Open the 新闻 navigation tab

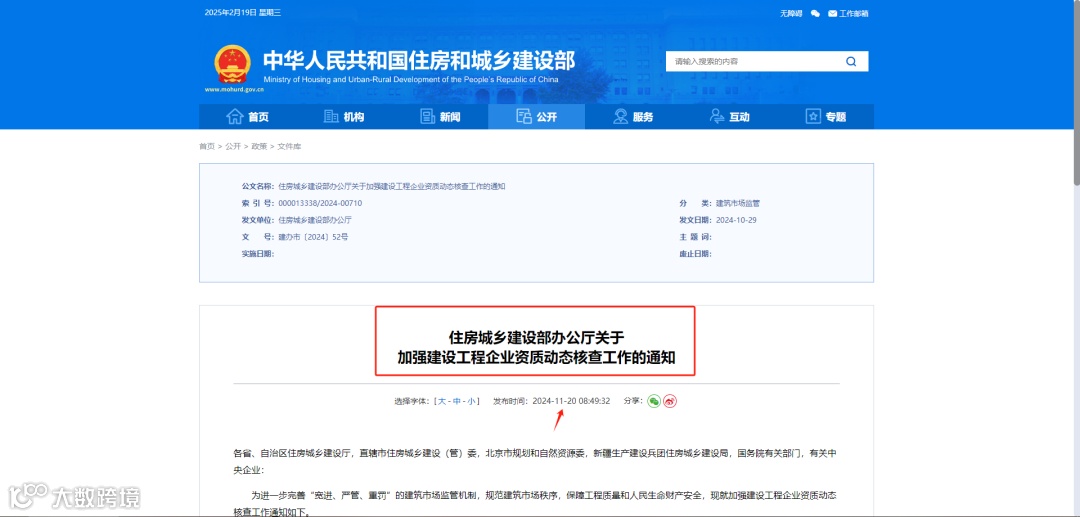click(440, 117)
